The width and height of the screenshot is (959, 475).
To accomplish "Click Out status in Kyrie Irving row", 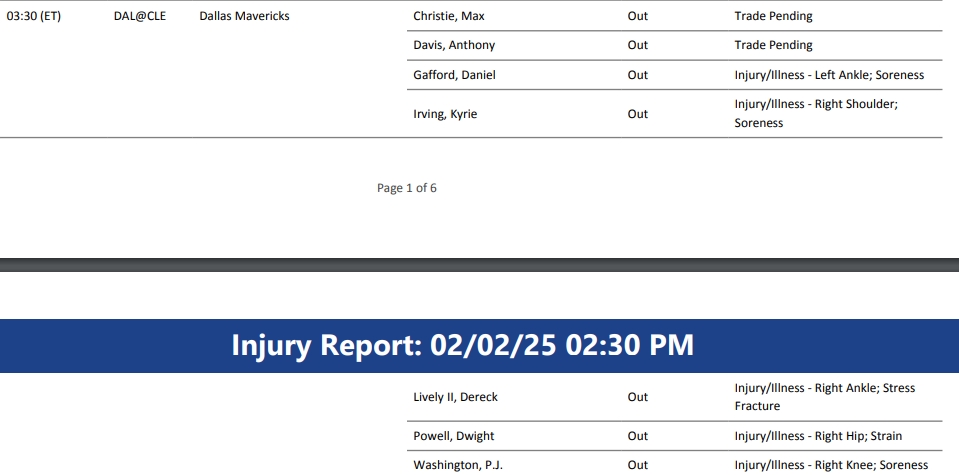I will point(638,114).
